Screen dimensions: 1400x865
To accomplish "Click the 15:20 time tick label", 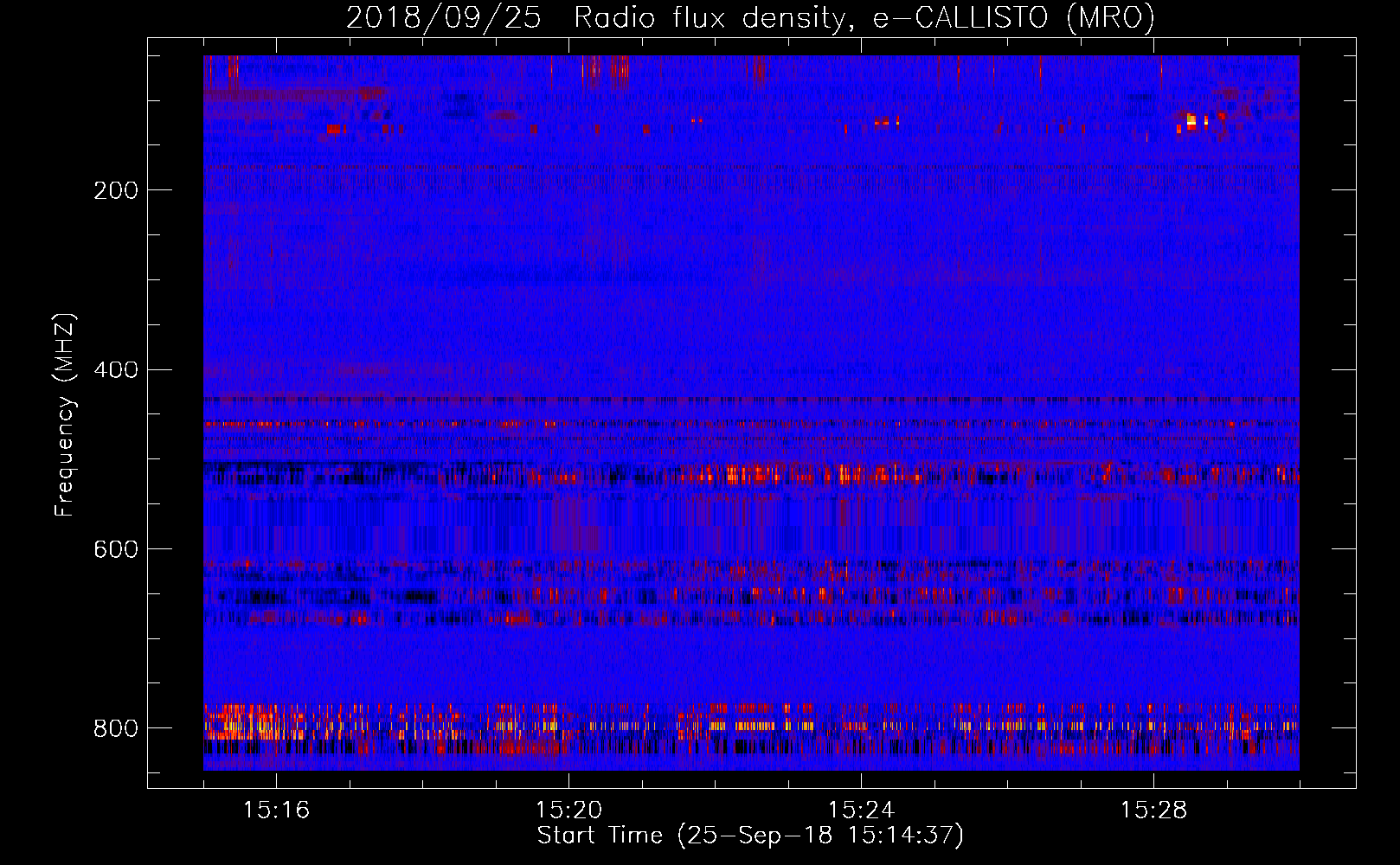I will (568, 811).
